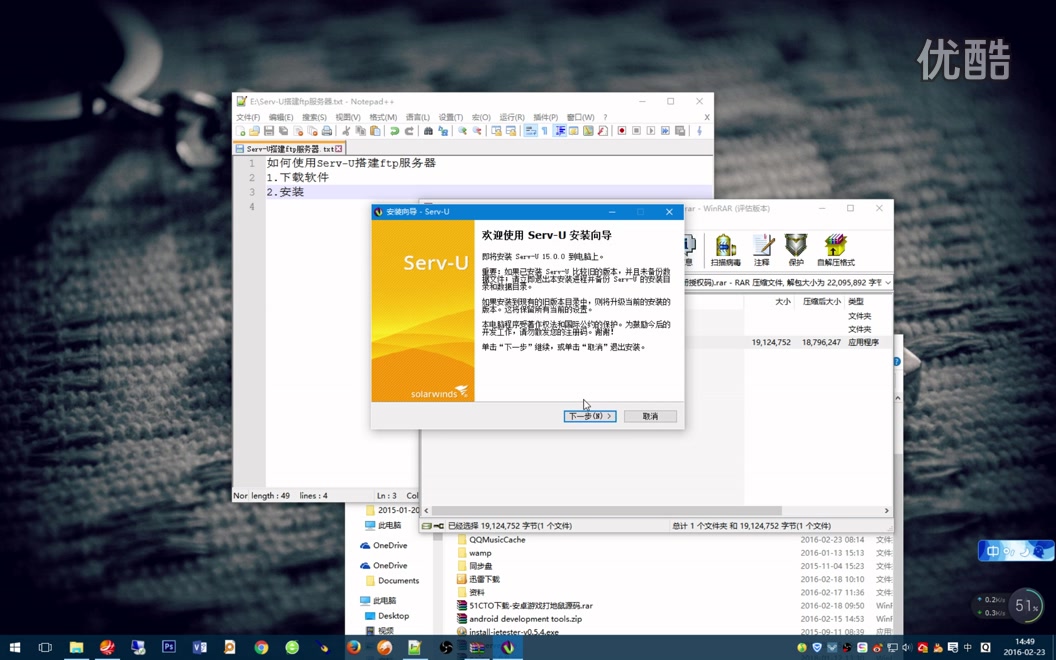This screenshot has height=660, width=1056.
Task: Click the Replace icon in Notepad++ toolbar
Action: tap(443, 131)
